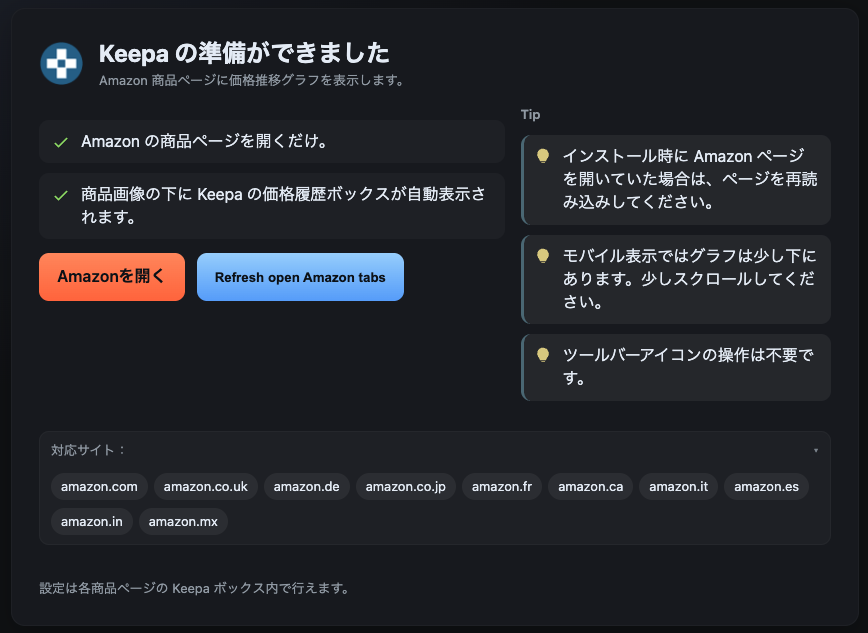Image resolution: width=868 pixels, height=633 pixels.
Task: Open the amazon.co.uk site chip
Action: (205, 487)
